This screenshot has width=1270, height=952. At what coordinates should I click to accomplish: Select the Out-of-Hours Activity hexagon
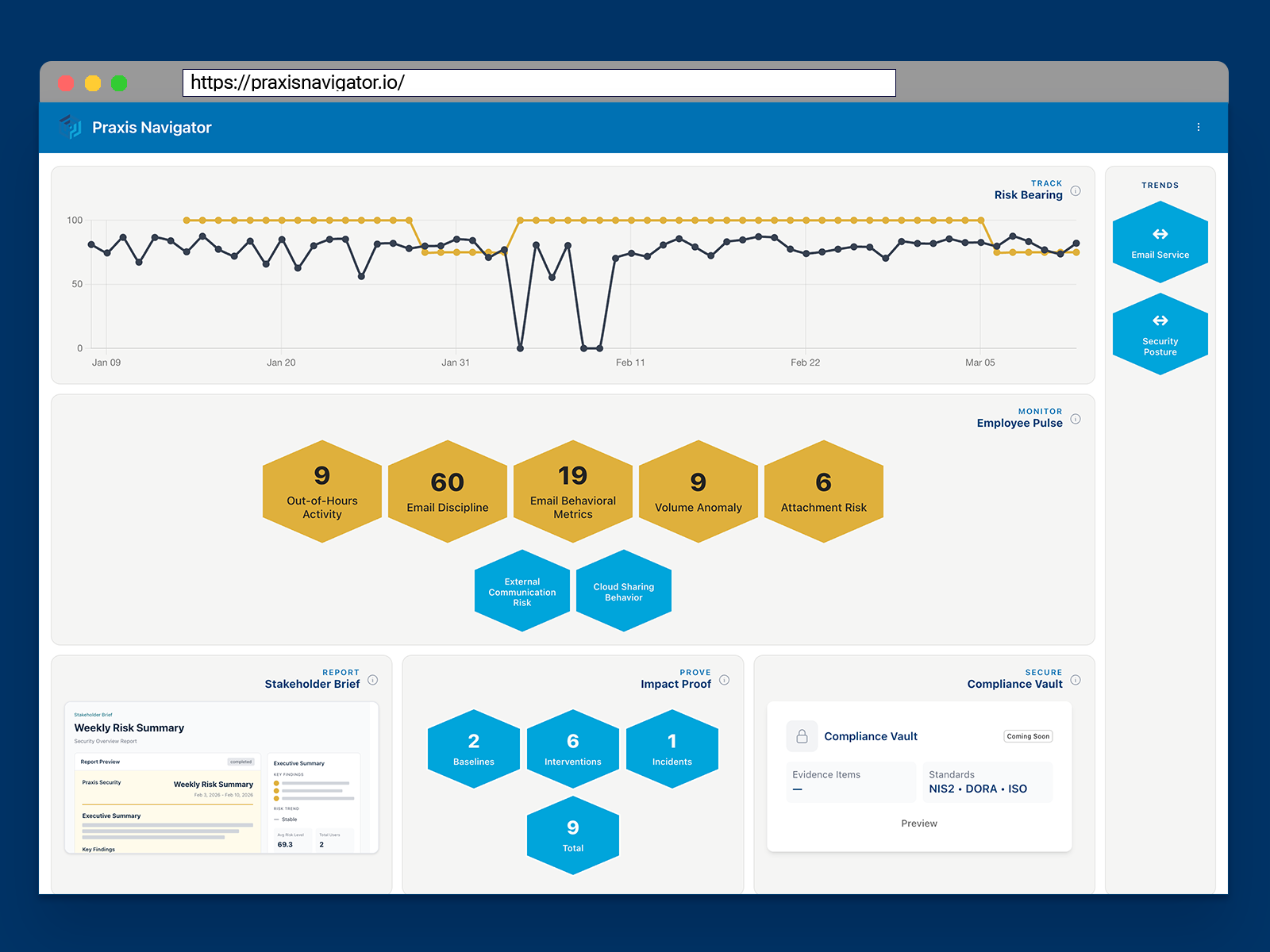click(322, 490)
